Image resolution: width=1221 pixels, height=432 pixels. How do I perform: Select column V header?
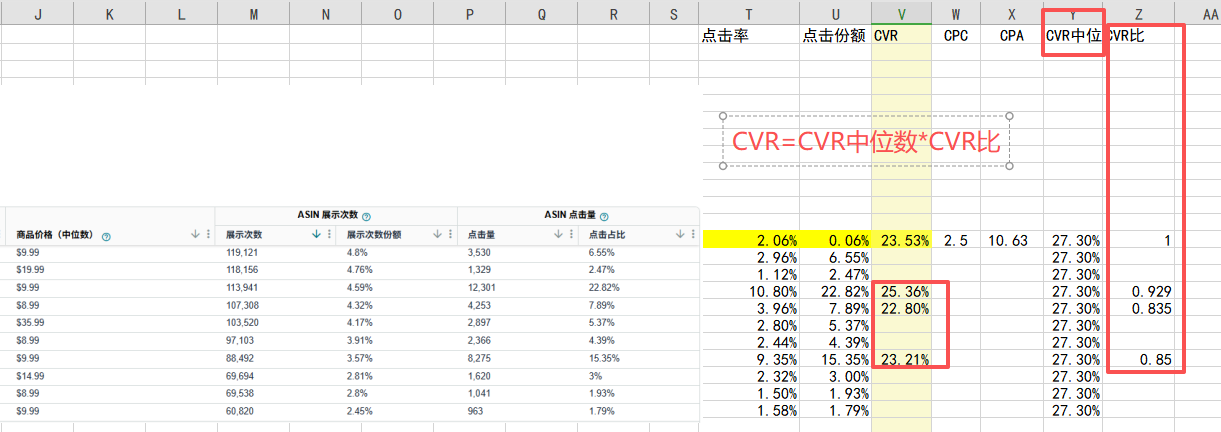point(901,13)
